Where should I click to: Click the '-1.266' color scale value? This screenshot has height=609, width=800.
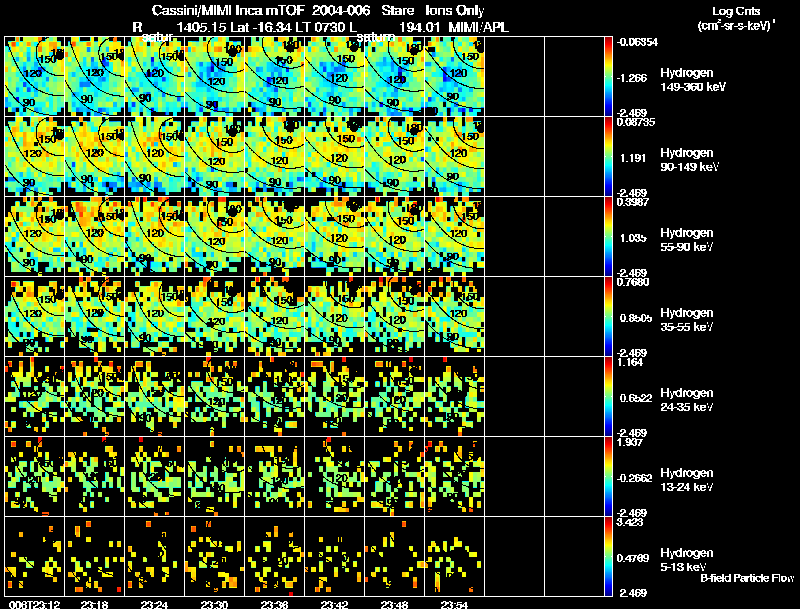pos(632,78)
